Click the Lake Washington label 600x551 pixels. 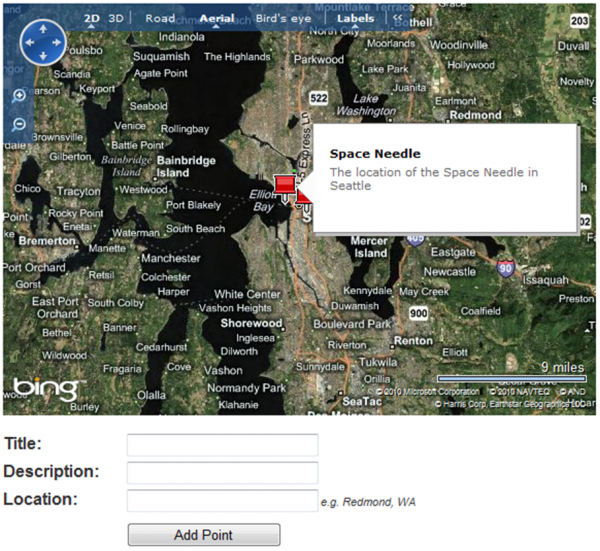tap(366, 105)
